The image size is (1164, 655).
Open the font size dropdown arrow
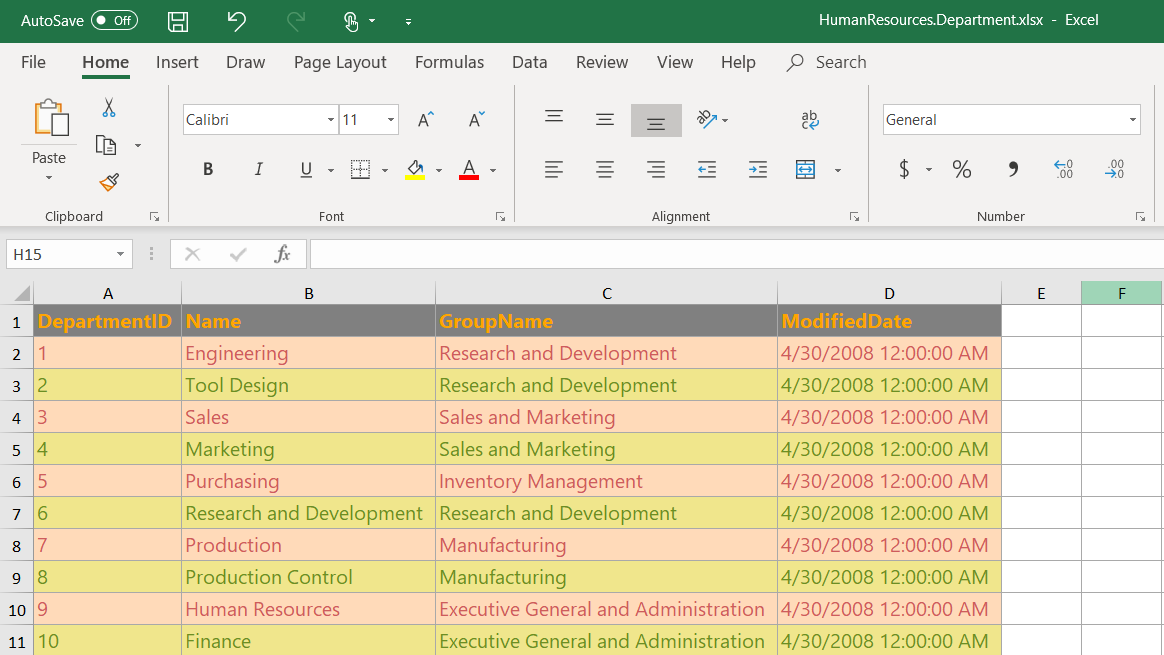390,120
